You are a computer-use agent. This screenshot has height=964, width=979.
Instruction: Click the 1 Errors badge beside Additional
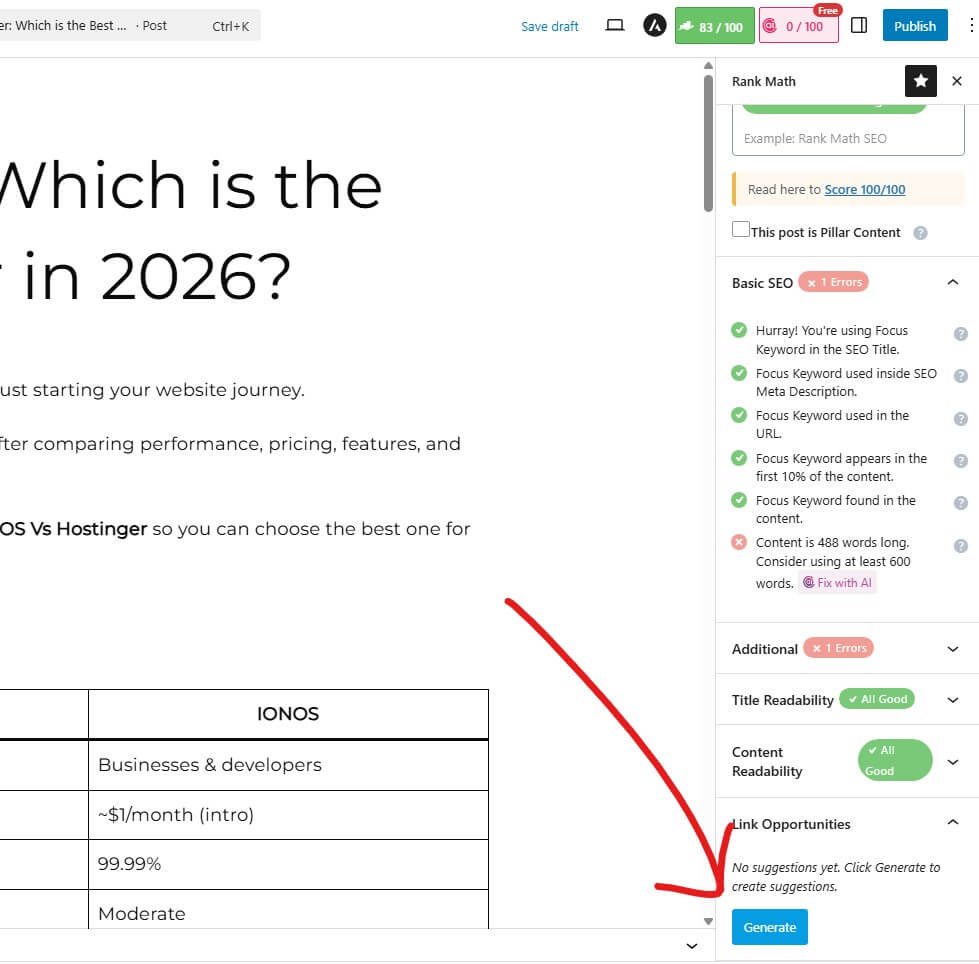[839, 648]
